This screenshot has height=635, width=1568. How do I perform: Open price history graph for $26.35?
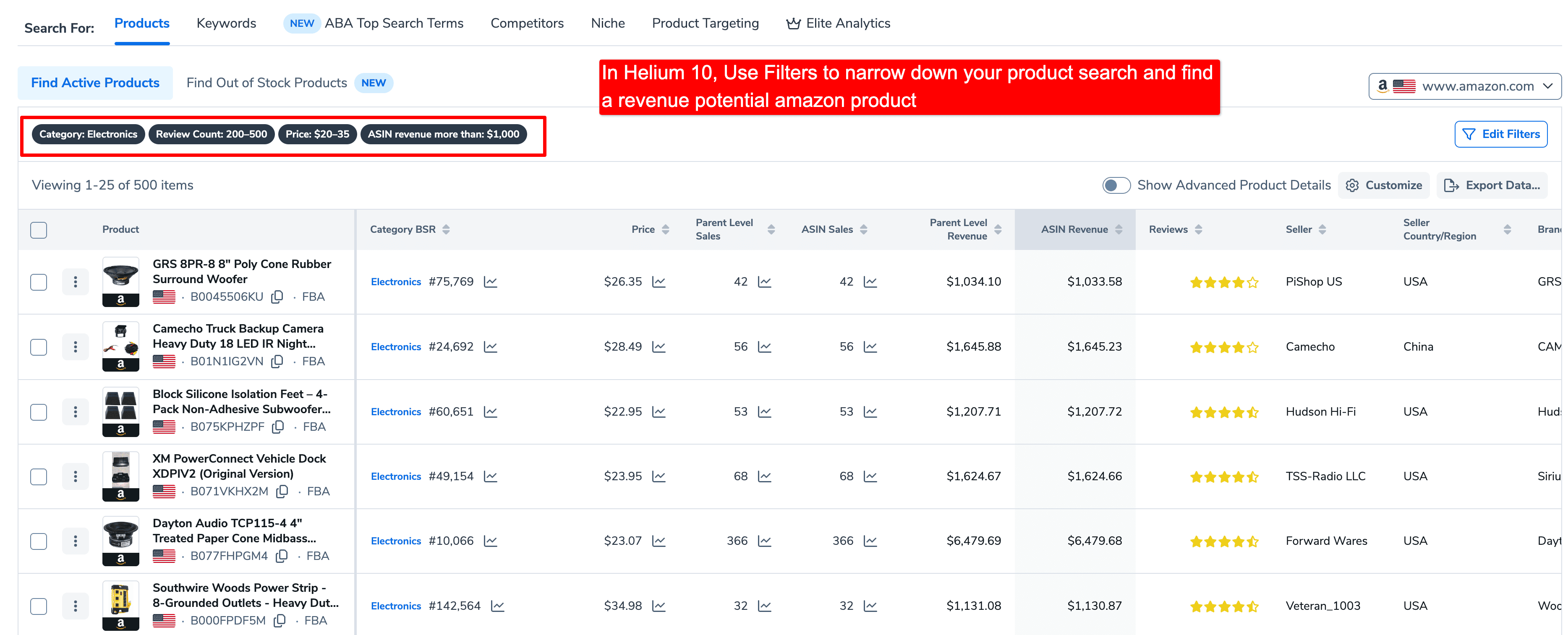point(659,281)
